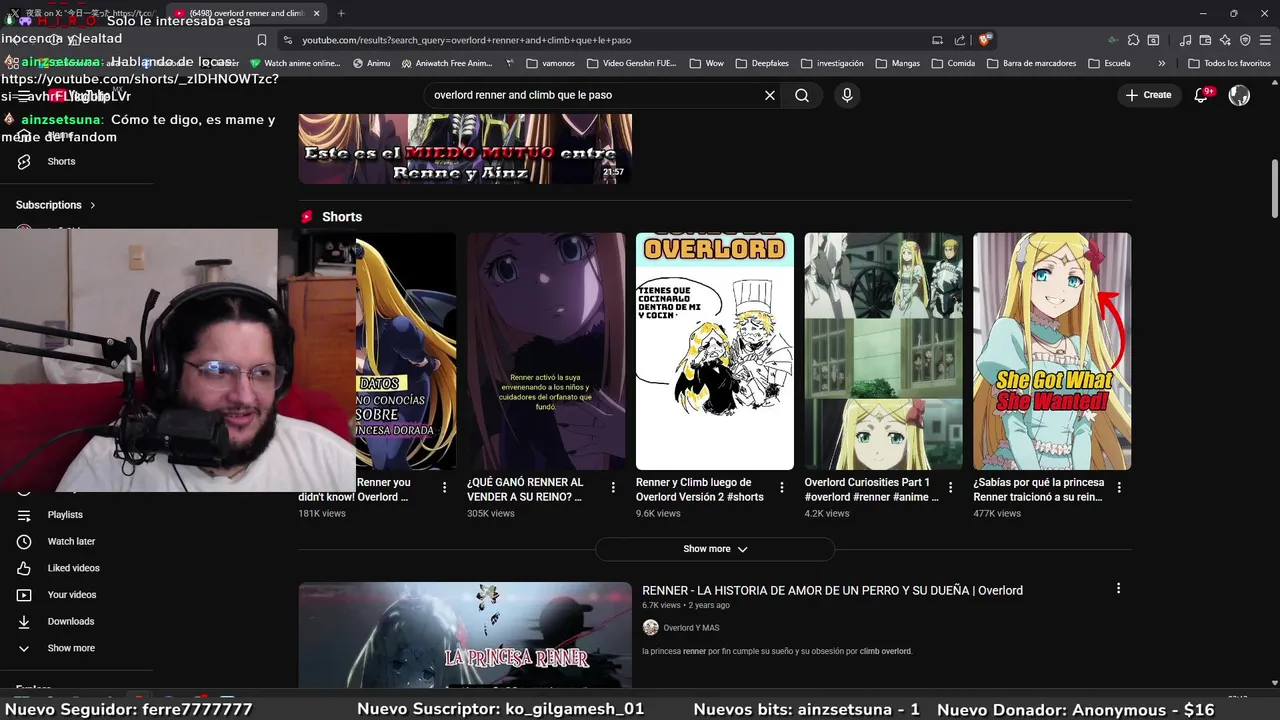
Task: Open the 'Renner activó' short thumbnail
Action: pos(546,351)
